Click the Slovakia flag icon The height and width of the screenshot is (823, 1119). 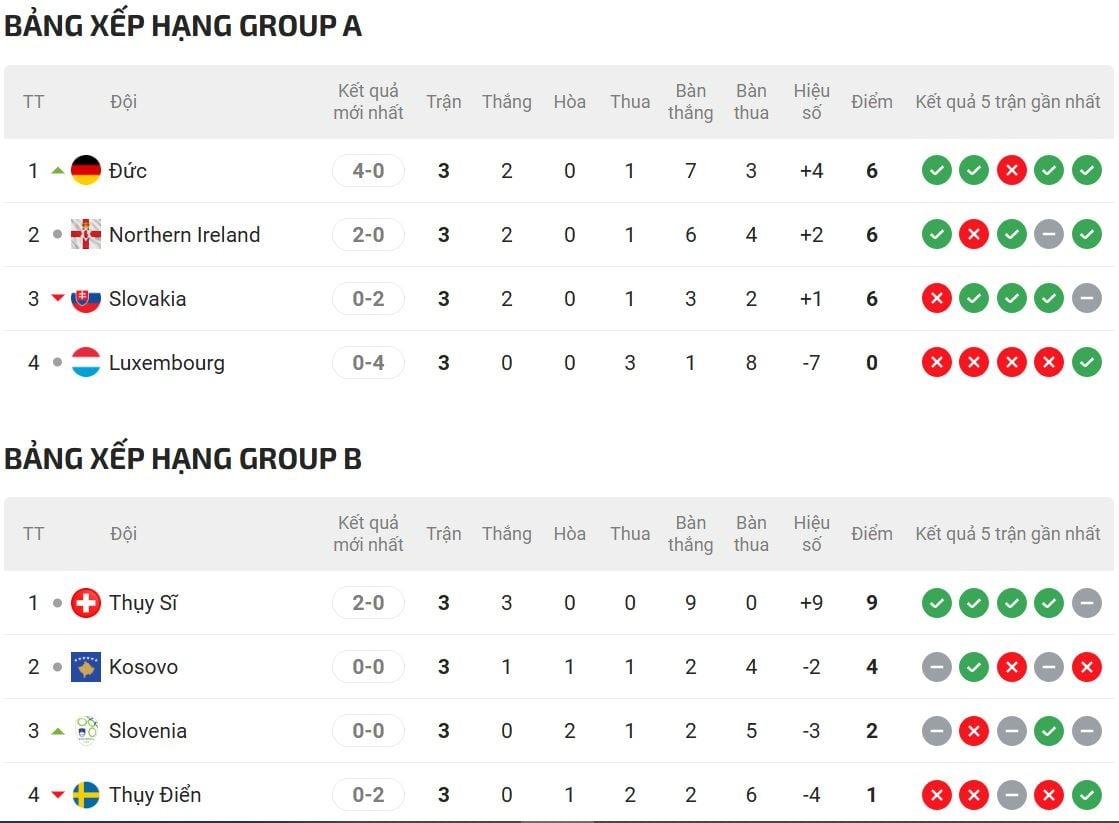pos(86,299)
